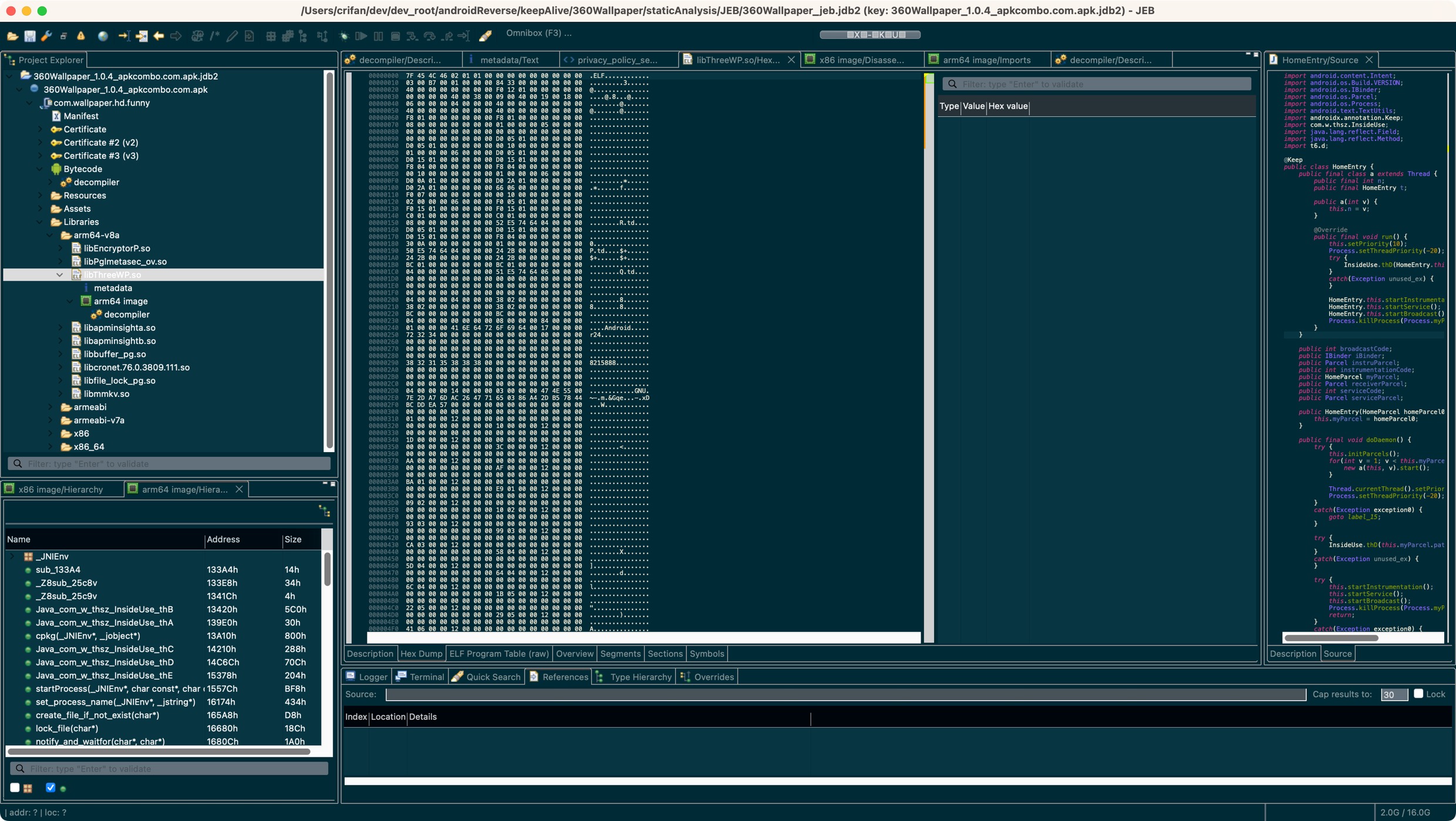Collapse the Bytecode tree node
This screenshot has height=821, width=1456.
click(40, 169)
